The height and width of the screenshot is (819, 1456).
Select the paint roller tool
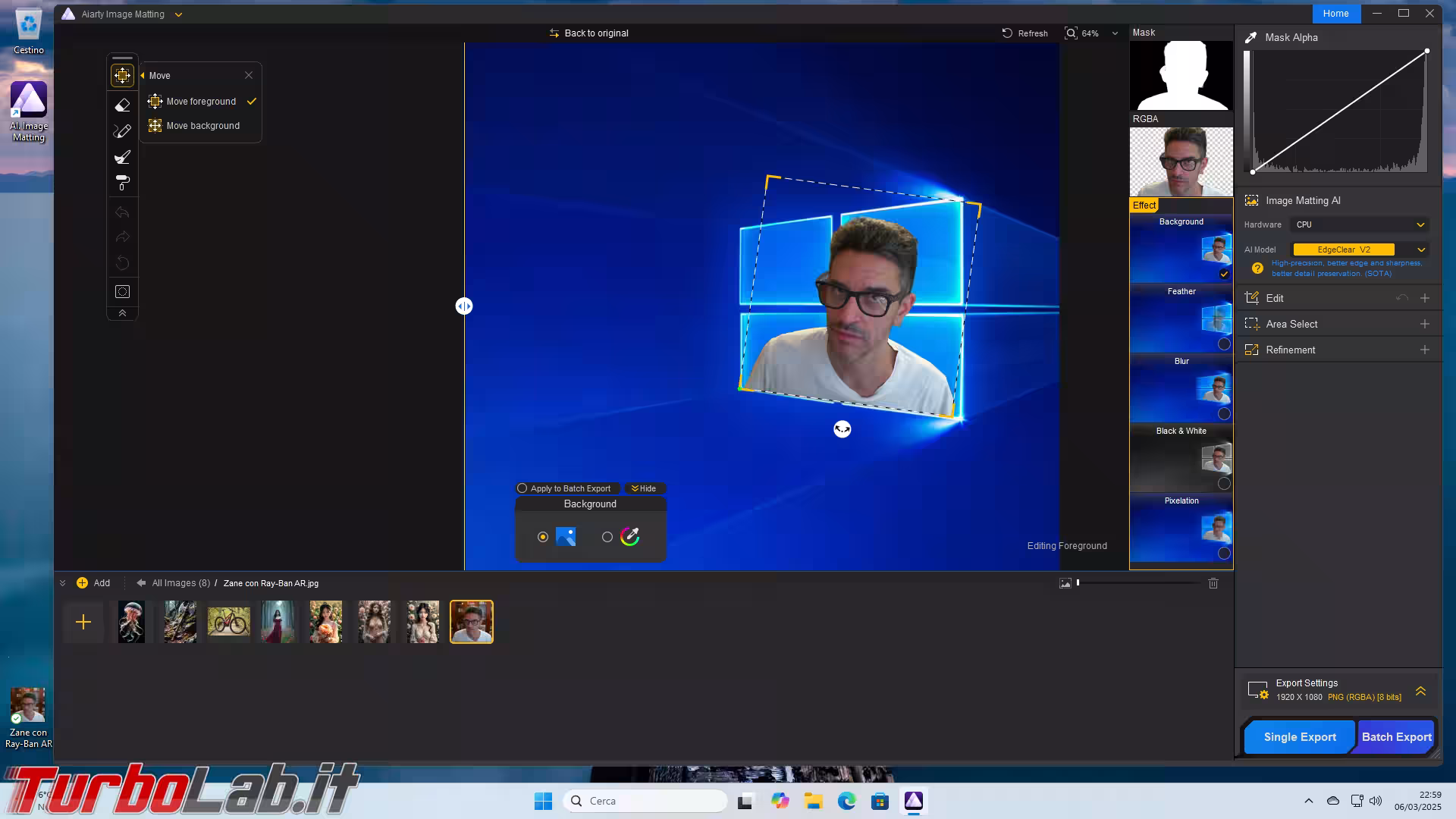point(122,183)
